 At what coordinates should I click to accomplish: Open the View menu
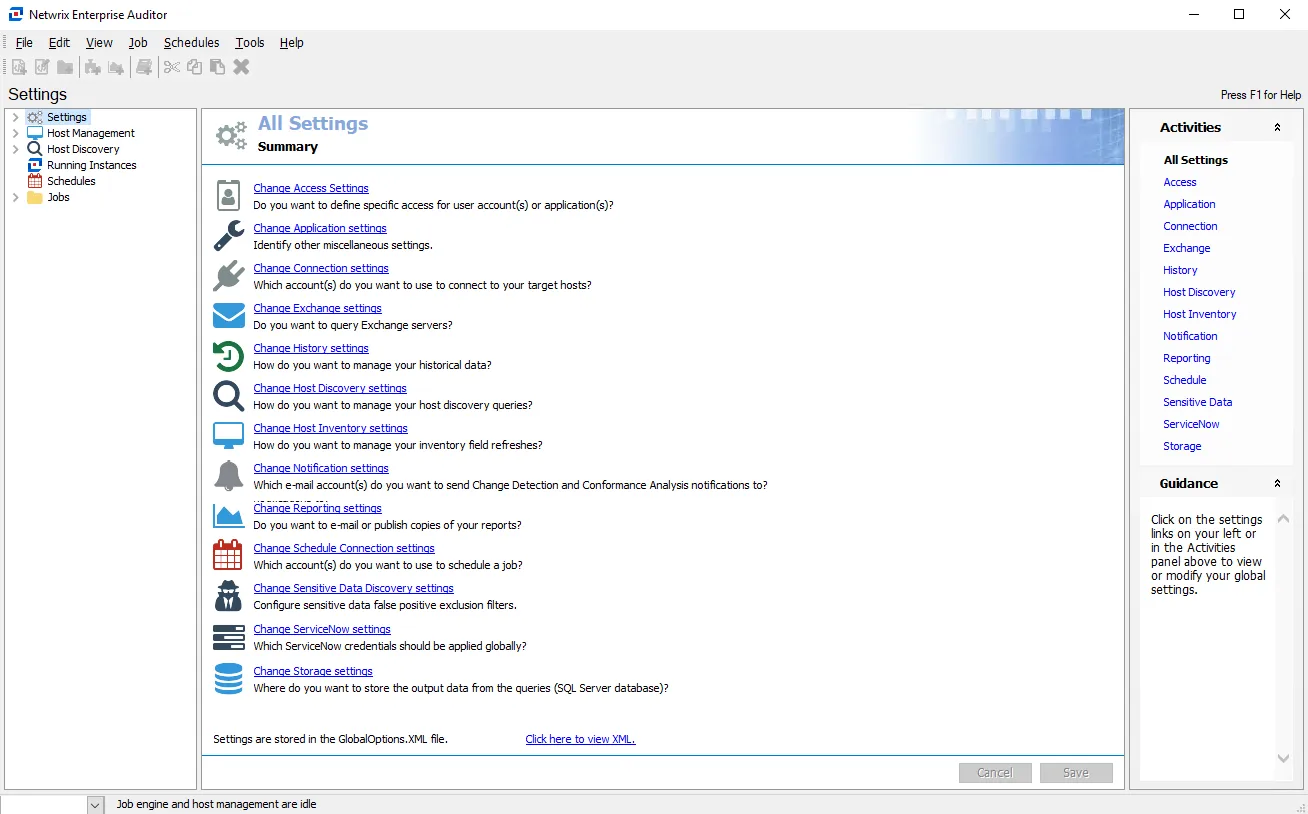pyautogui.click(x=99, y=43)
